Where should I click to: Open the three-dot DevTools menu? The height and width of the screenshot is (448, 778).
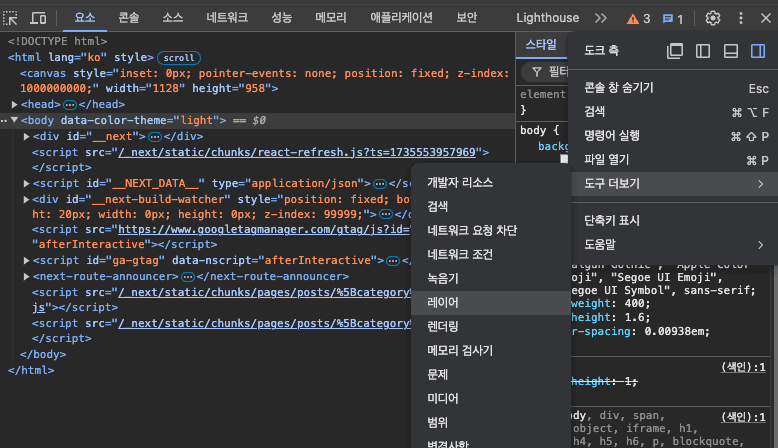pyautogui.click(x=741, y=18)
